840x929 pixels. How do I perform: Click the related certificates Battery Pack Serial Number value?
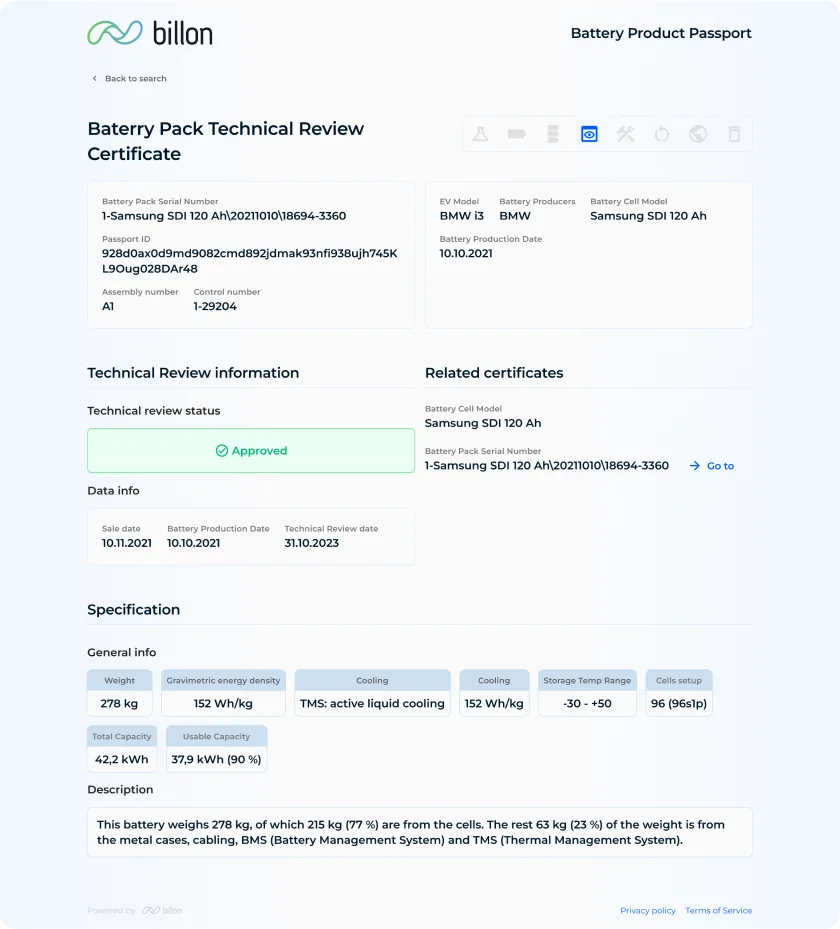point(547,466)
